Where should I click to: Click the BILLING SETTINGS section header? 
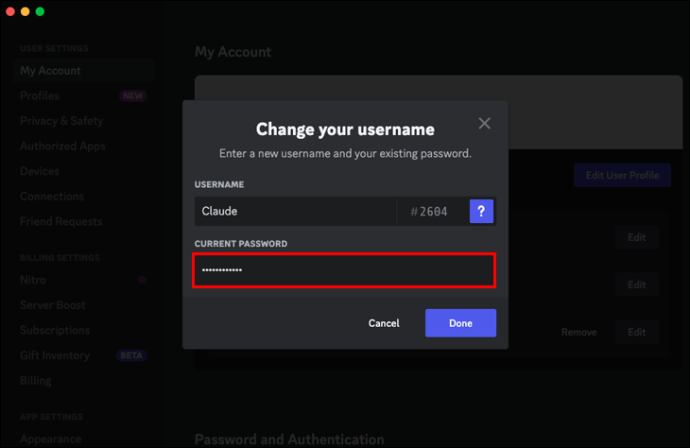(x=60, y=258)
